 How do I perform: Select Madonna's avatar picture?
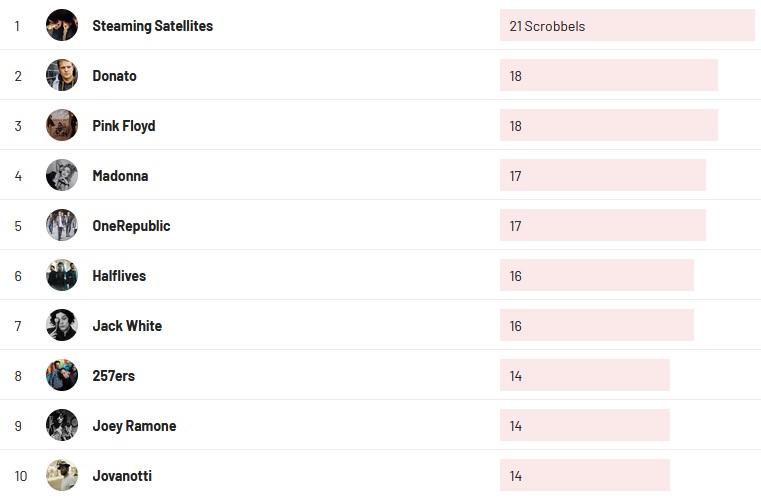coord(62,175)
